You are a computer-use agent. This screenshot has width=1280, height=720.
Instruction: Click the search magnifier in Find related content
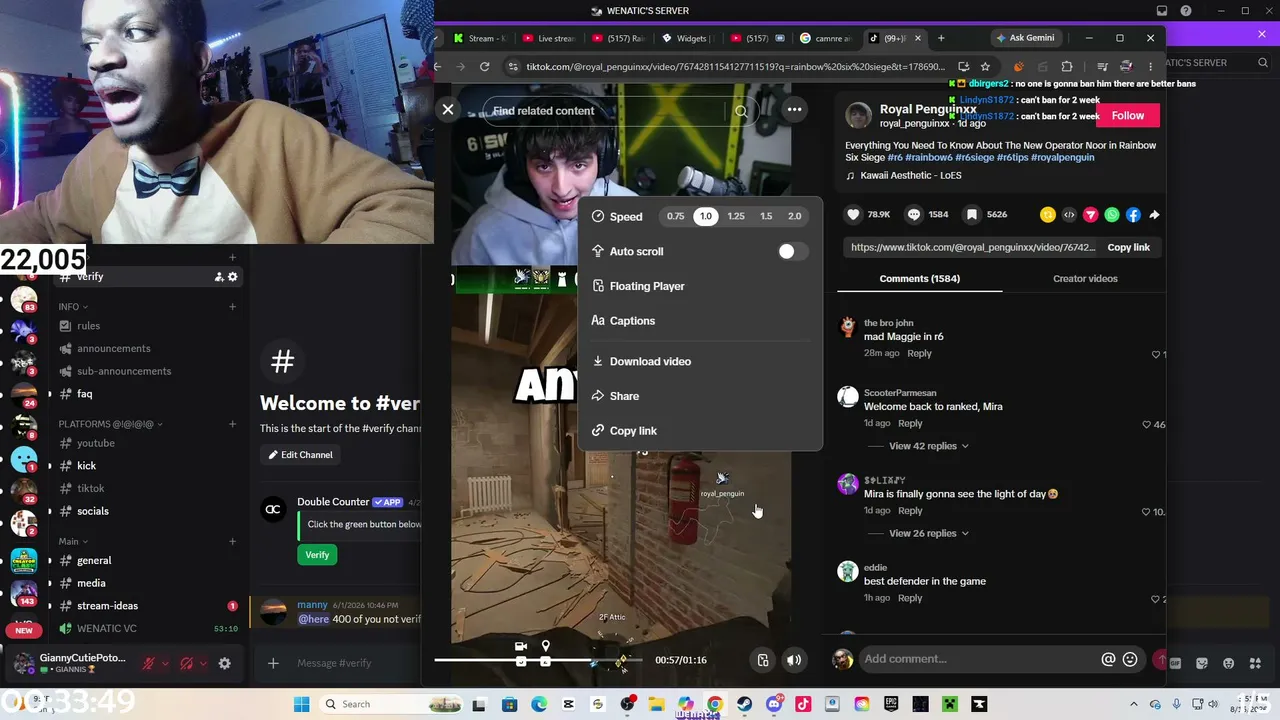(741, 111)
